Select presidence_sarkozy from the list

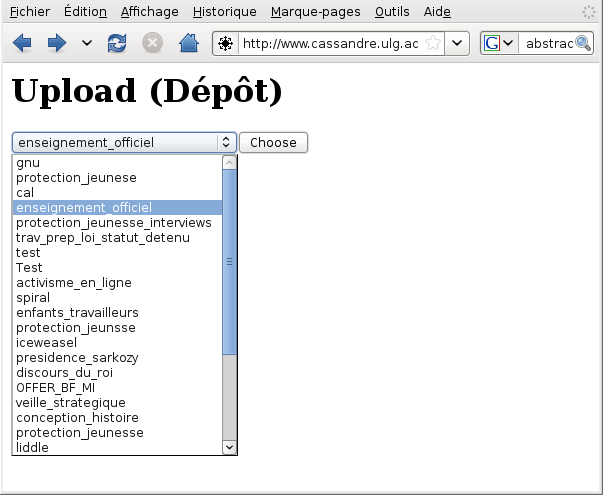pyautogui.click(x=77, y=357)
